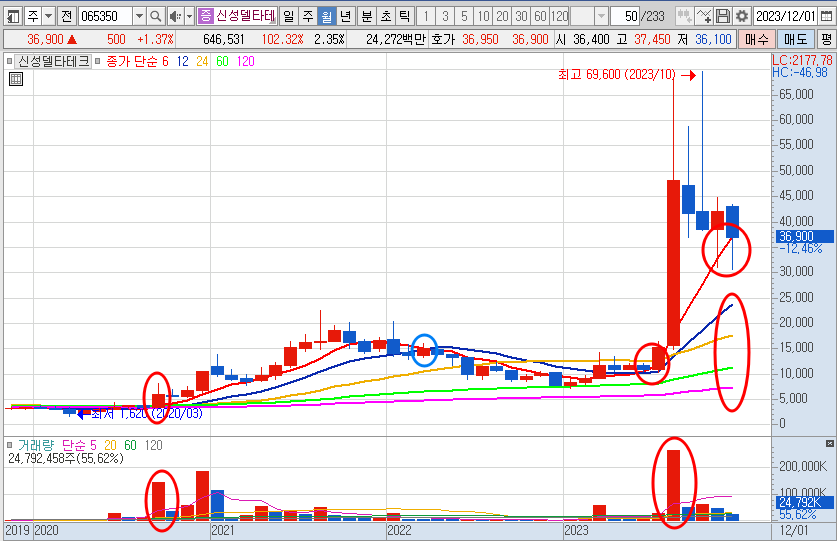Click the small square beside 신성델타테크 legend
837x541 pixels.
(x=10, y=61)
